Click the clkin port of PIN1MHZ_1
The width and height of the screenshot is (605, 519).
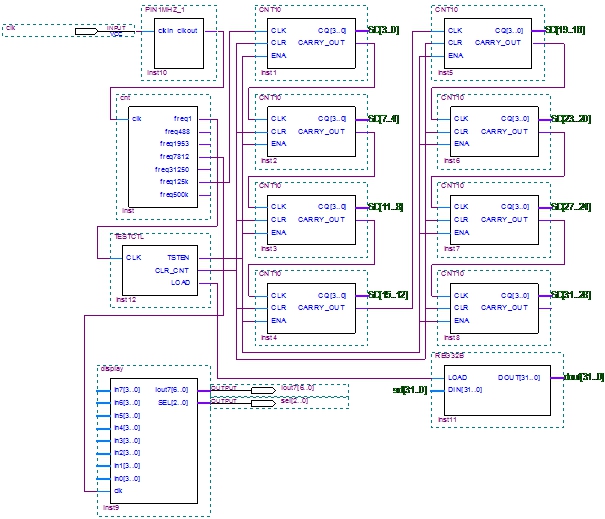(x=166, y=30)
